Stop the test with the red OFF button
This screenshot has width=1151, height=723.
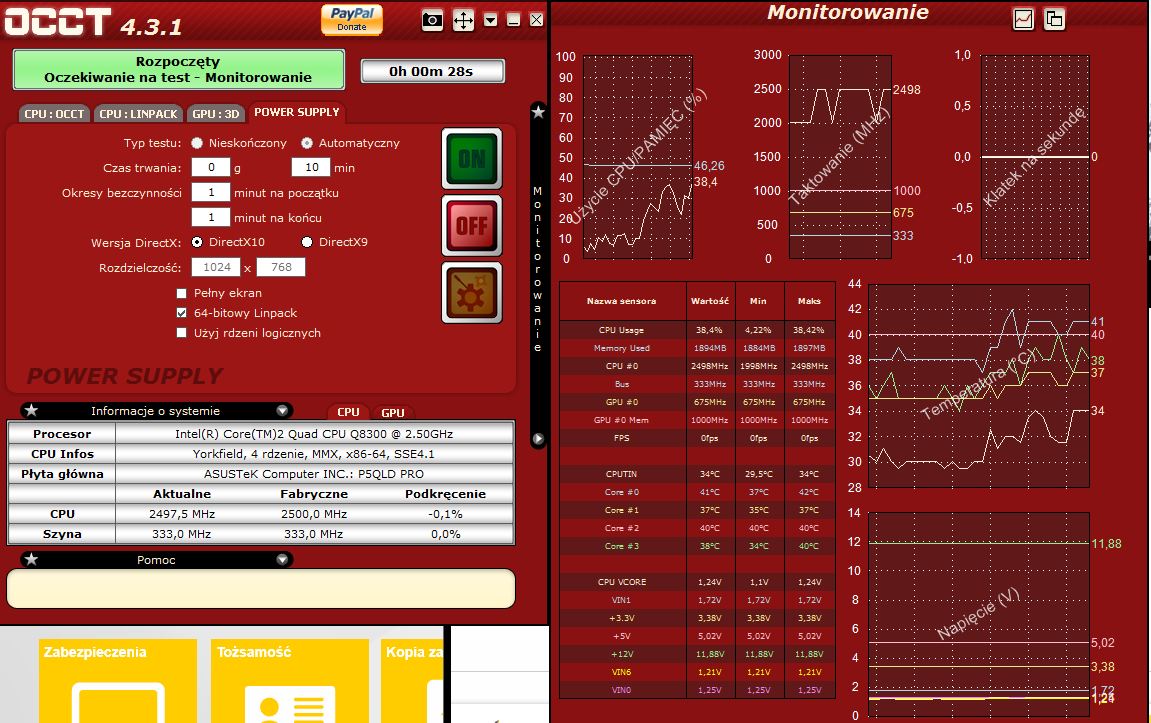(x=472, y=225)
